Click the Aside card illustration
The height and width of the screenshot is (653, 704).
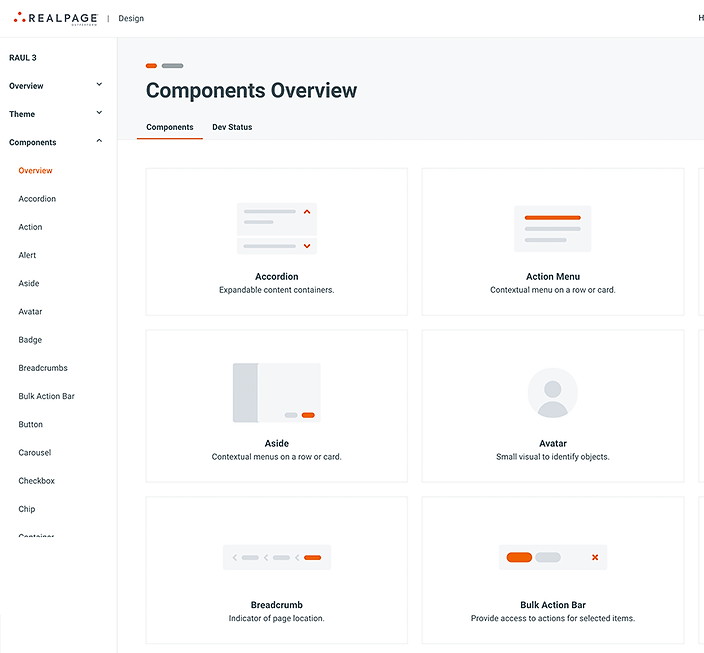click(x=277, y=393)
